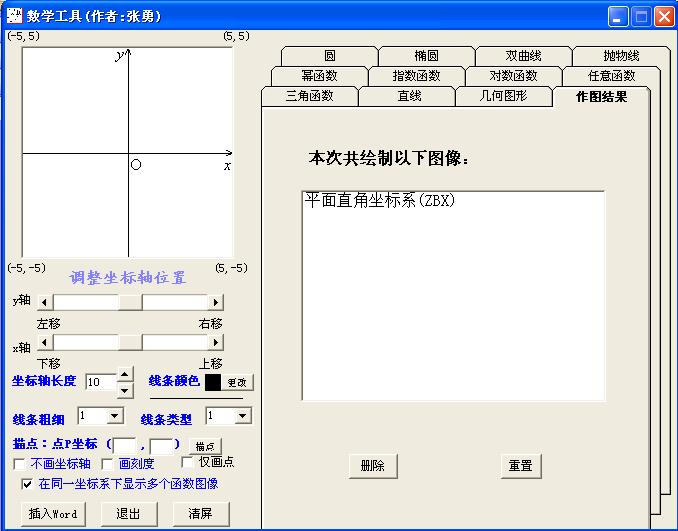The width and height of the screenshot is (678, 531).
Task: Decrease 坐标轴长度 with down arrow
Action: 125,391
